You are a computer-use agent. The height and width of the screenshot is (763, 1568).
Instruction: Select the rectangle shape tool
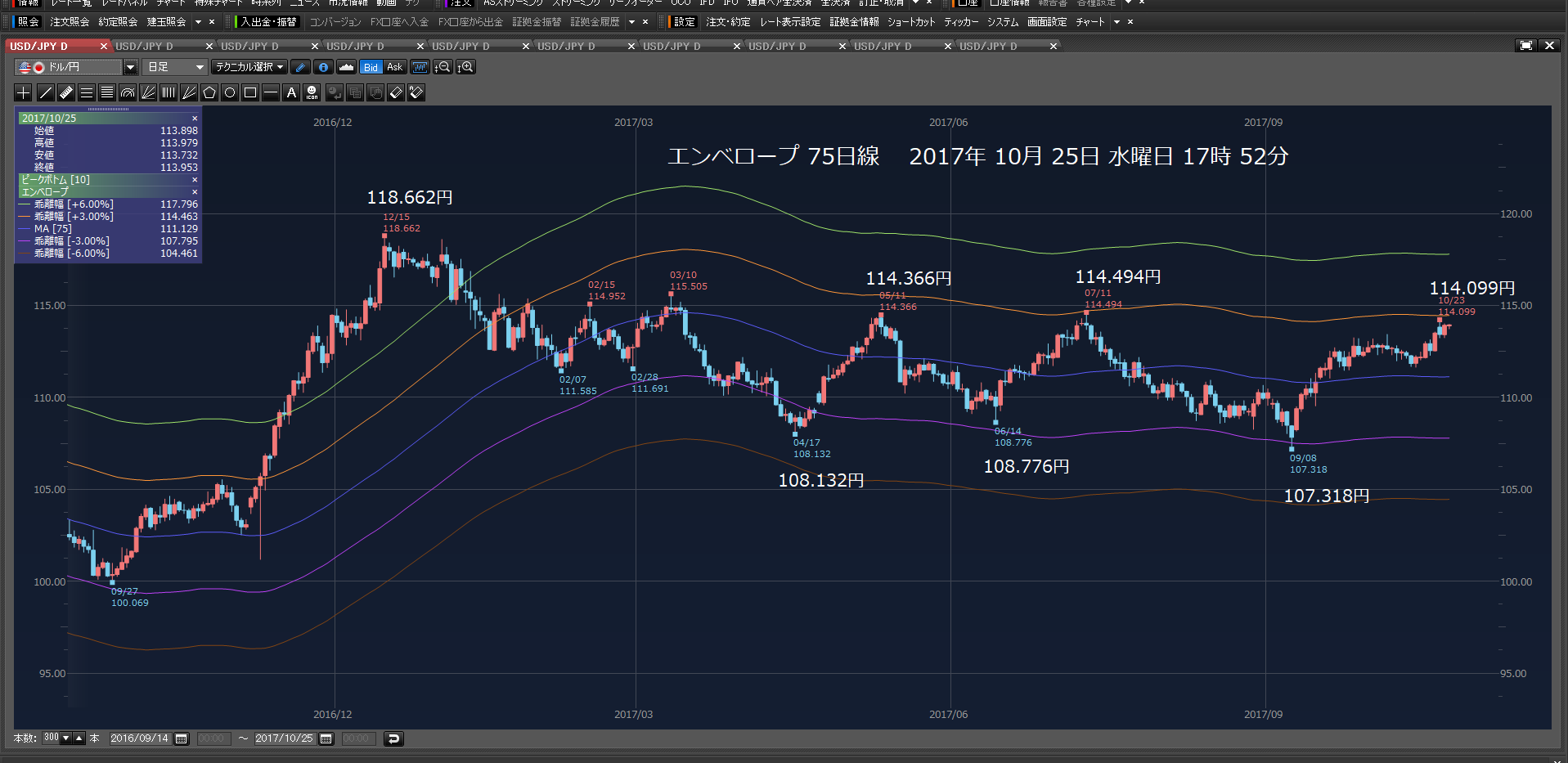click(250, 92)
